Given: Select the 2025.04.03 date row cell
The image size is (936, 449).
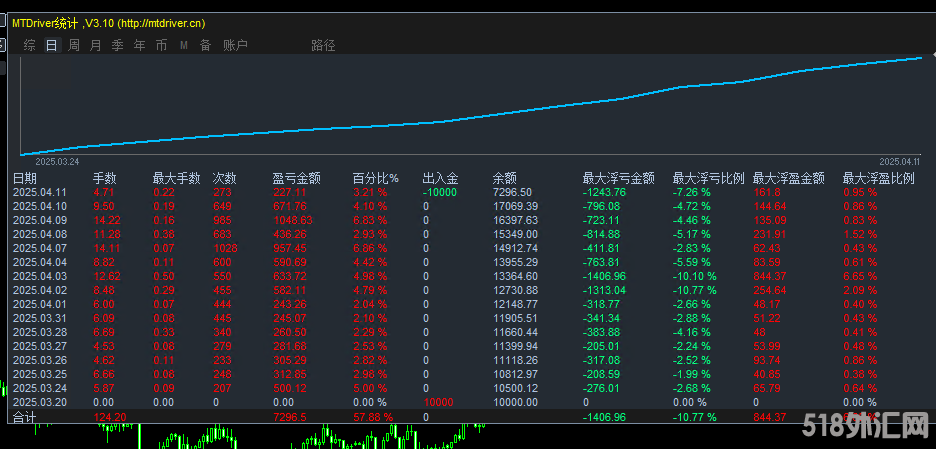Looking at the screenshot, I should (39, 276).
